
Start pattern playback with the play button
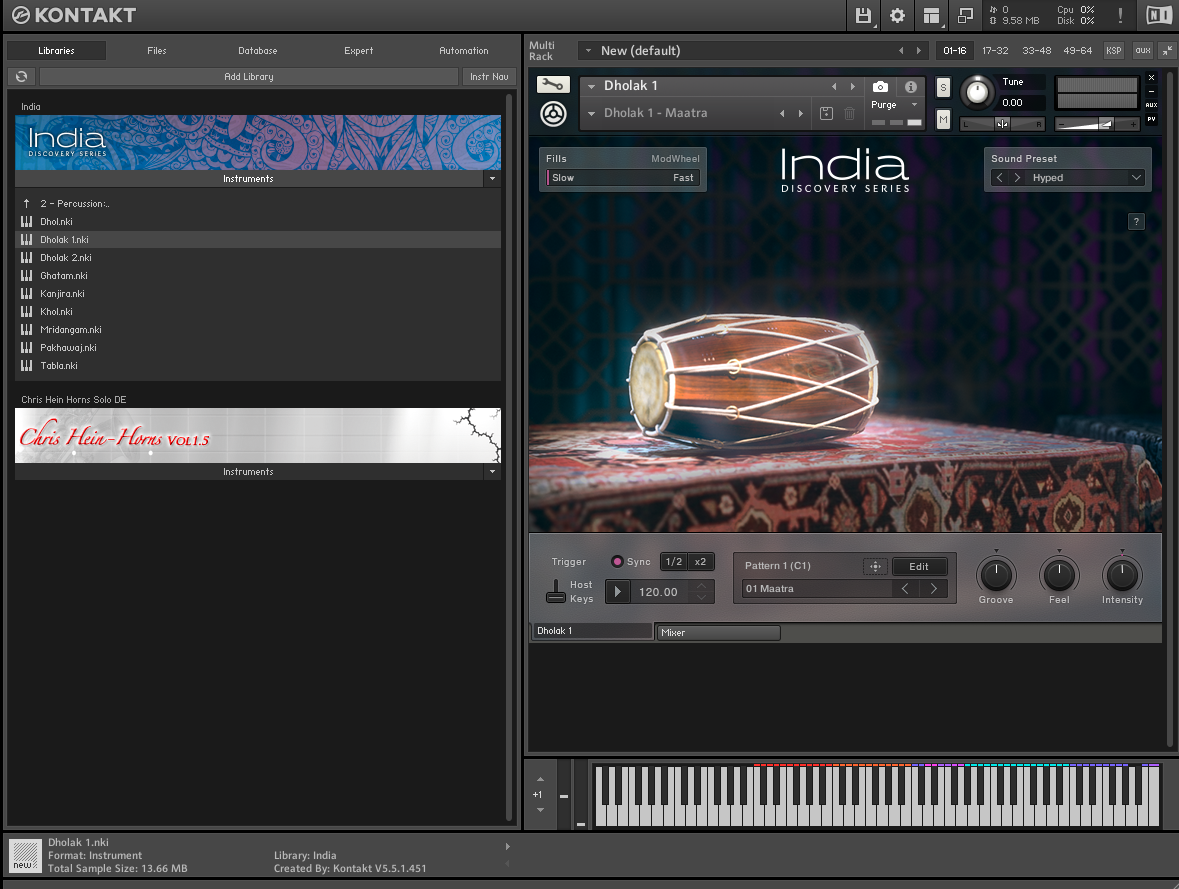coord(617,591)
